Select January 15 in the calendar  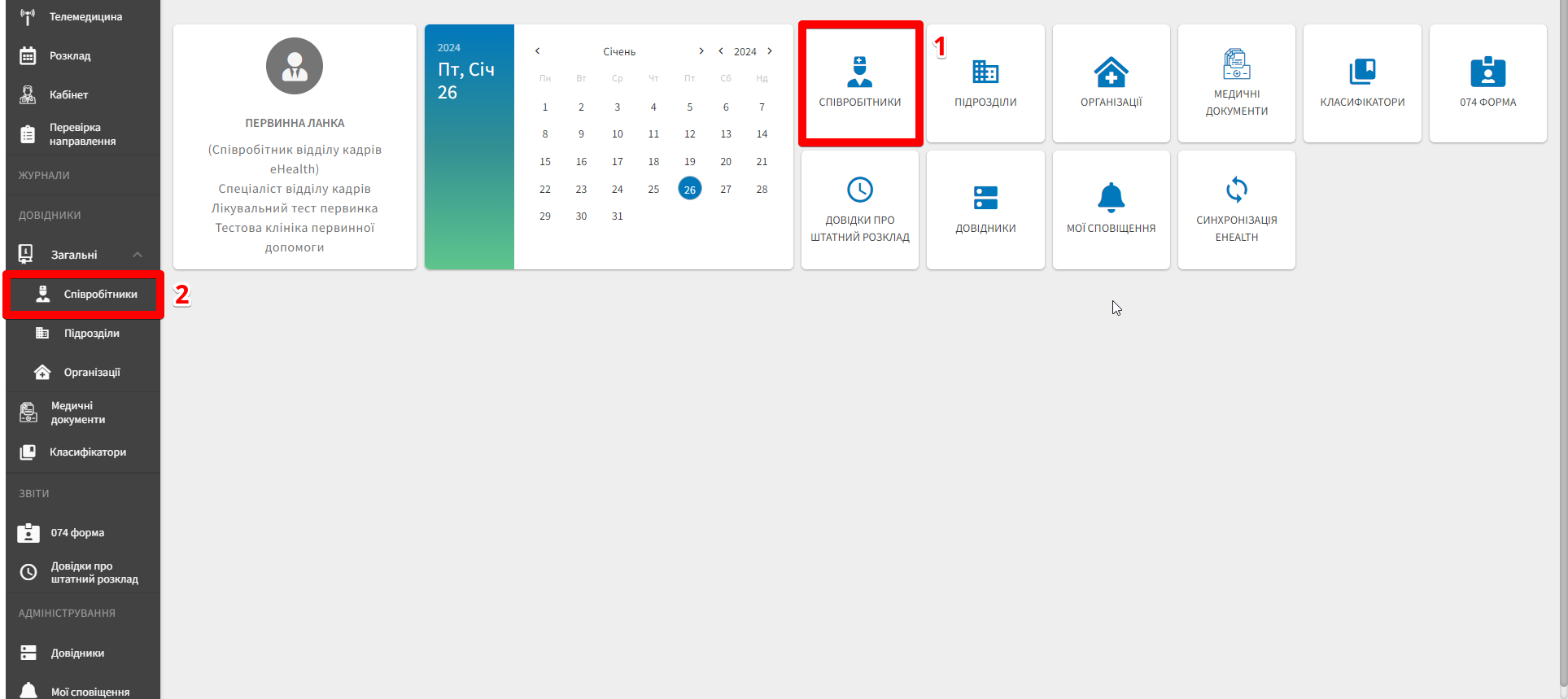[545, 162]
